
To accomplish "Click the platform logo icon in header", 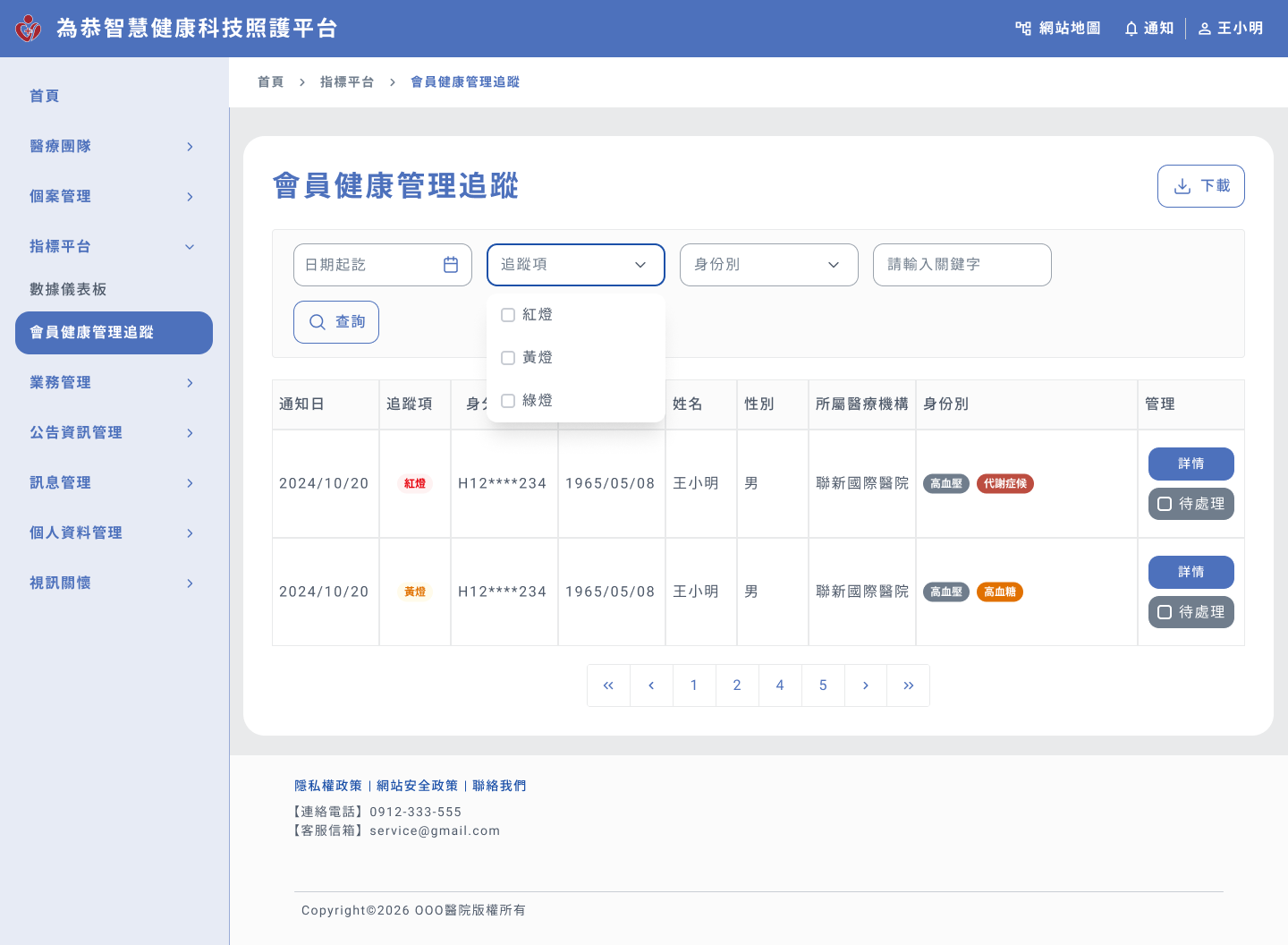I will pos(29,29).
